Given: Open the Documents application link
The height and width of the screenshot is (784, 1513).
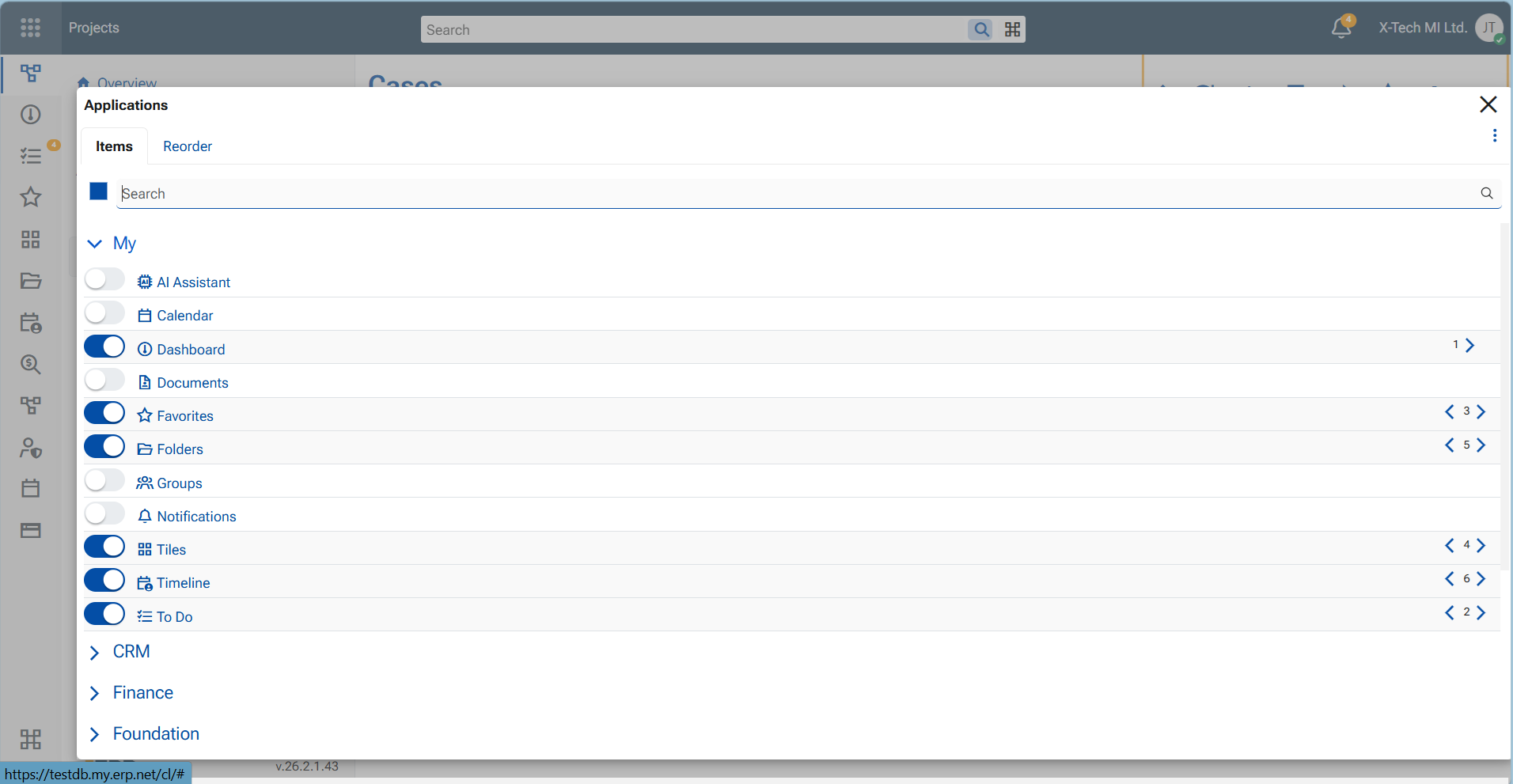Looking at the screenshot, I should [x=192, y=383].
